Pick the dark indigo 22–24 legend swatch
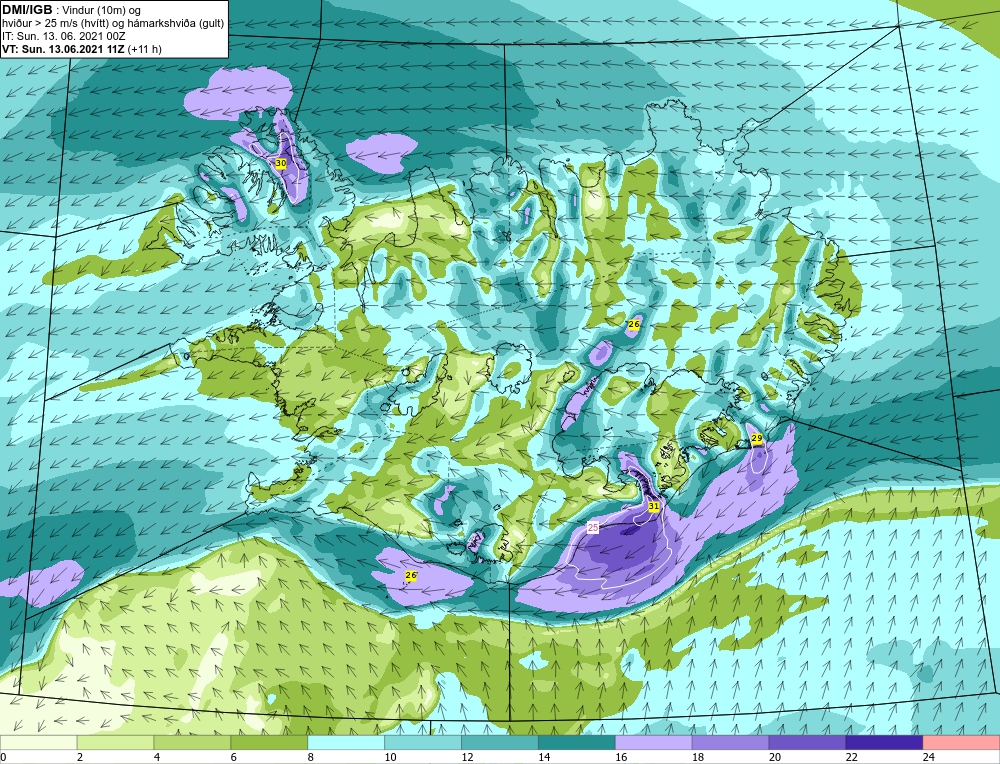This screenshot has width=1000, height=764. click(x=884, y=742)
